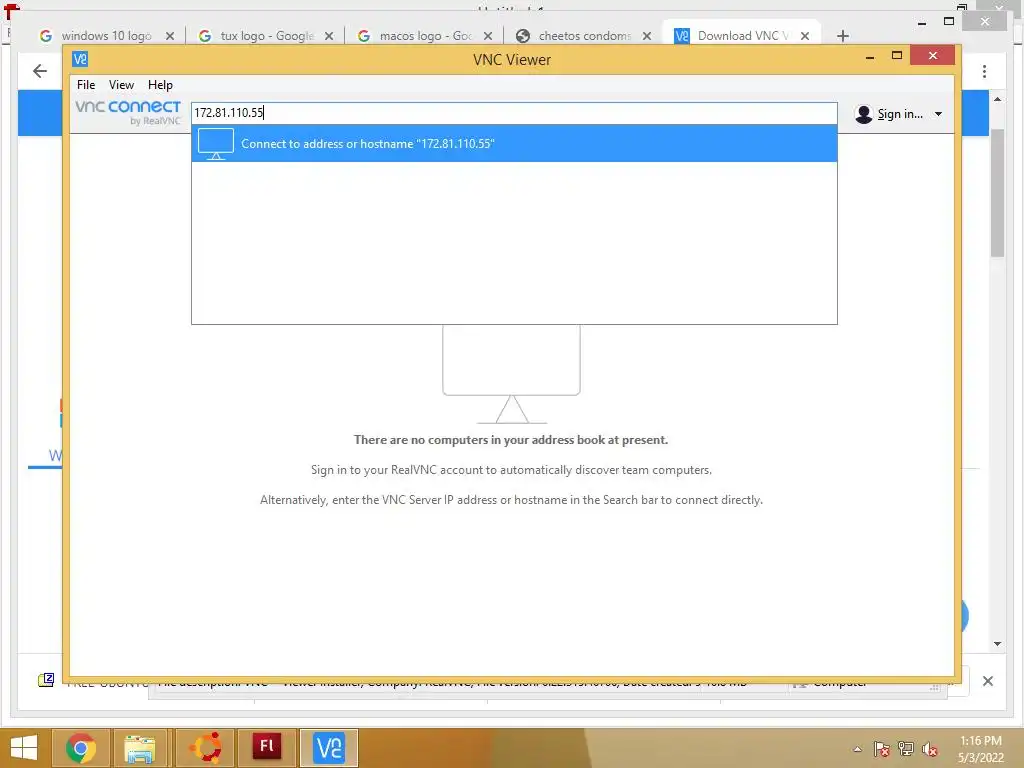Image resolution: width=1024 pixels, height=768 pixels.
Task: Click the Action Center flag tray icon
Action: (882, 749)
